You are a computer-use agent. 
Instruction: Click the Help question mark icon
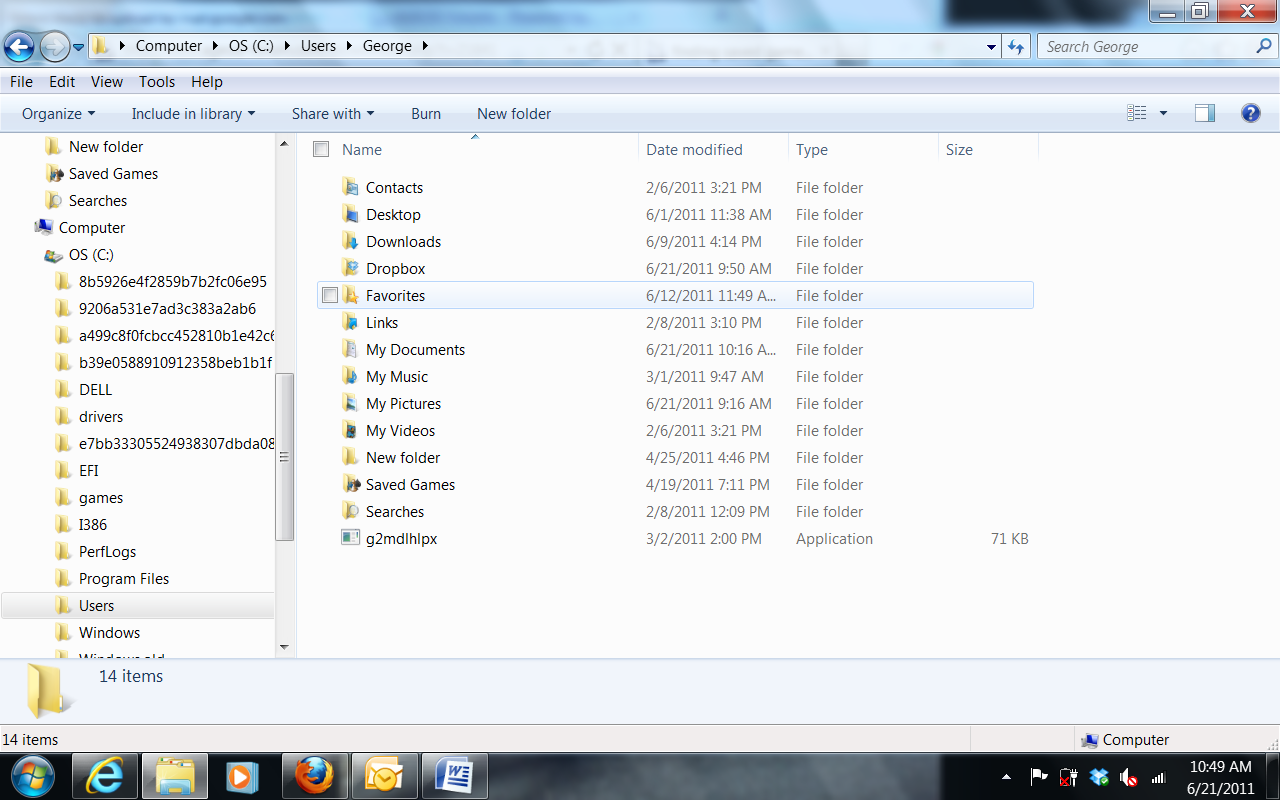pos(1250,113)
